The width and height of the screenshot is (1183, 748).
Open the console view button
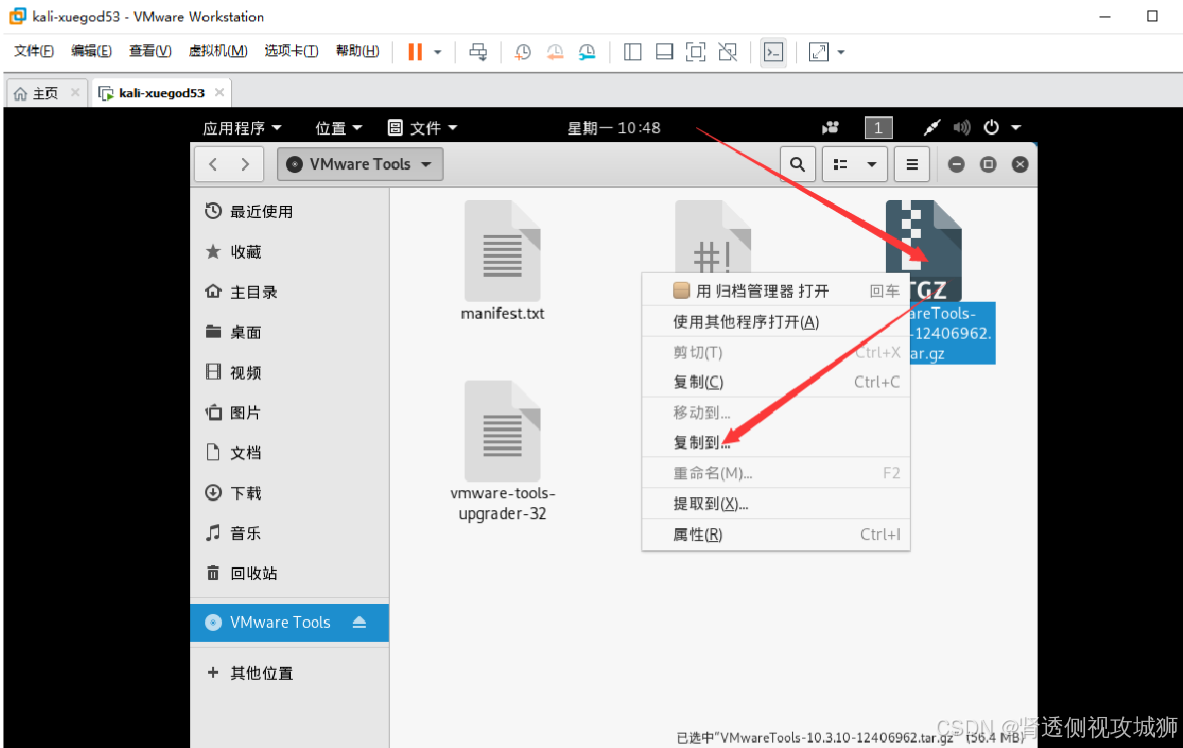[773, 51]
